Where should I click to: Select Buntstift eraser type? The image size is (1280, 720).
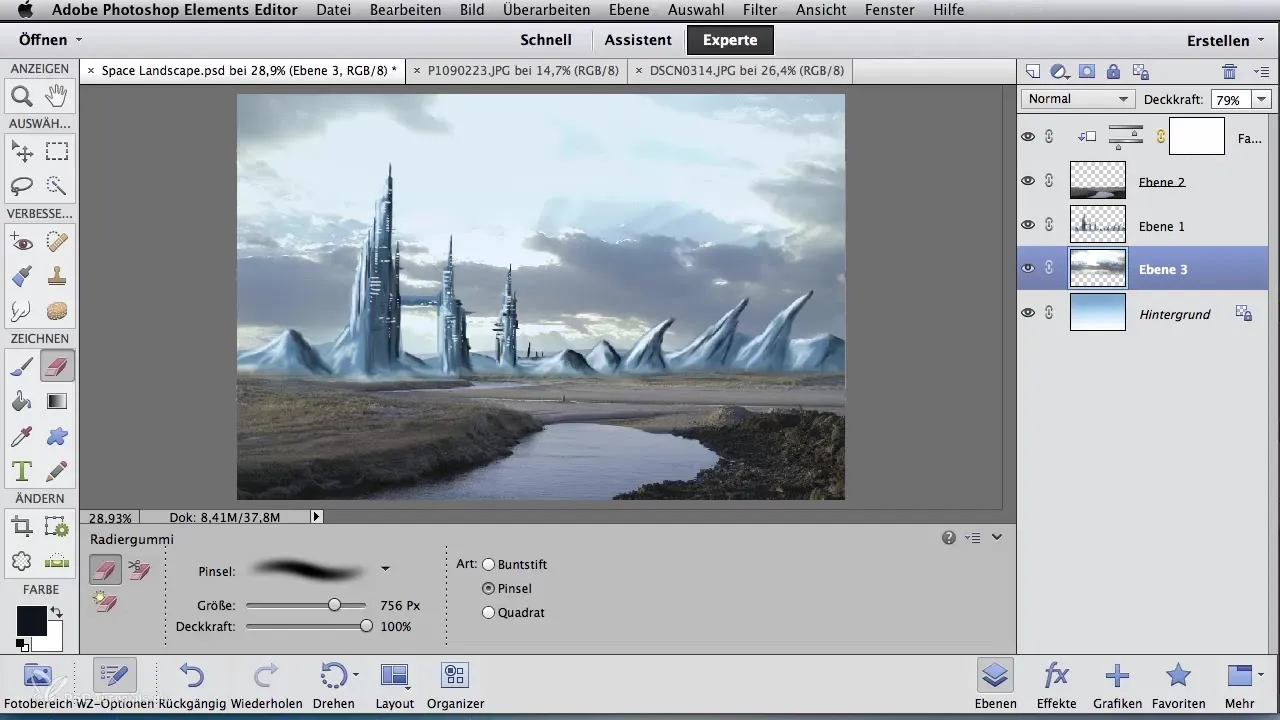coord(489,564)
